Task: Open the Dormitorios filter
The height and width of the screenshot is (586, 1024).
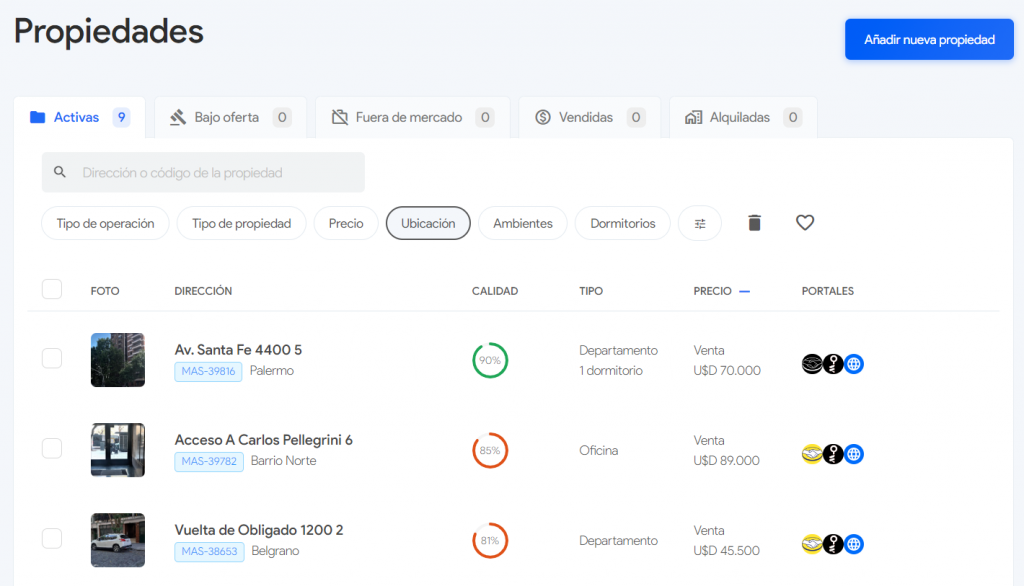Action: point(622,223)
